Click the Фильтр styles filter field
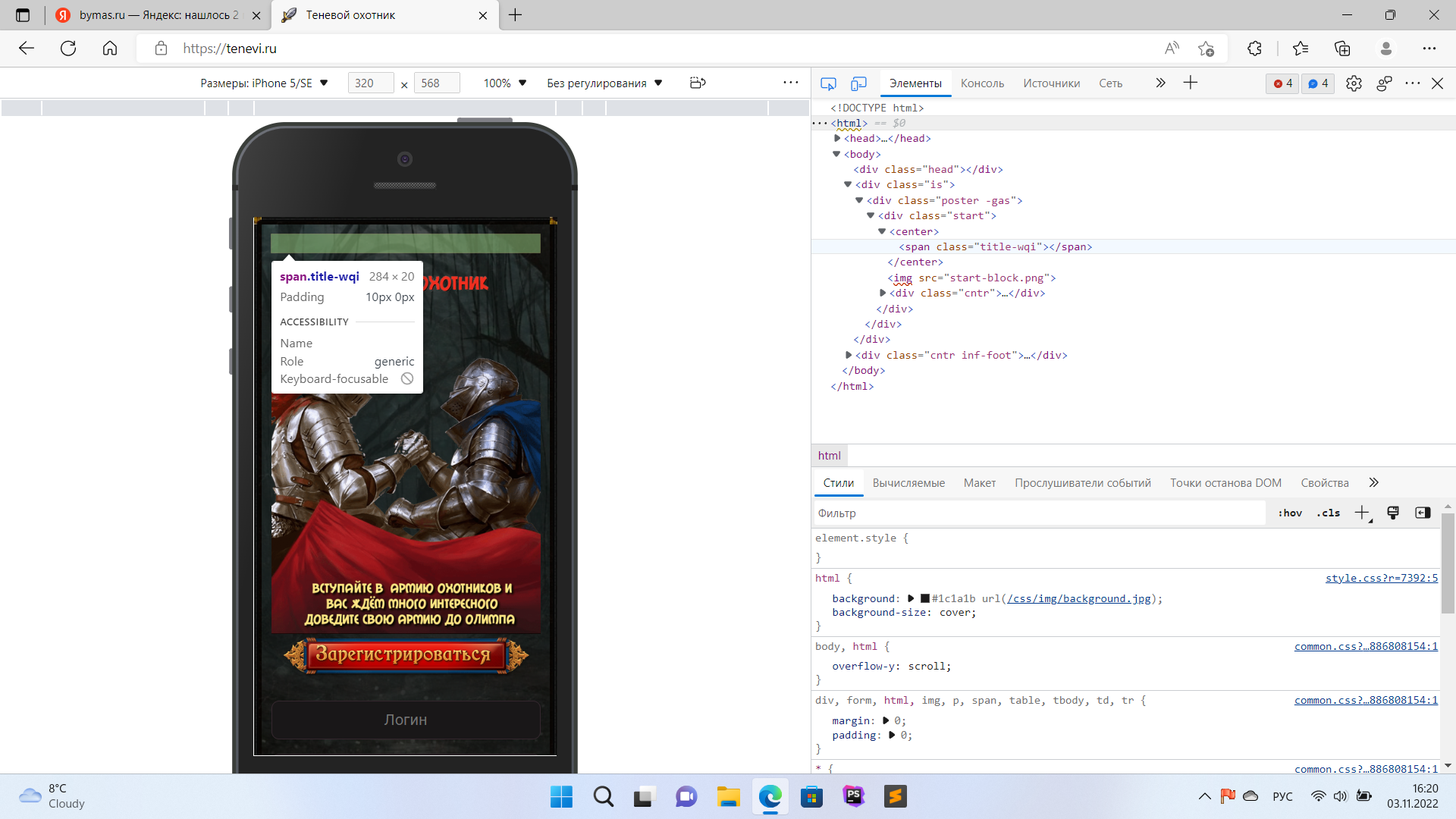1456x819 pixels. pyautogui.click(x=1039, y=513)
